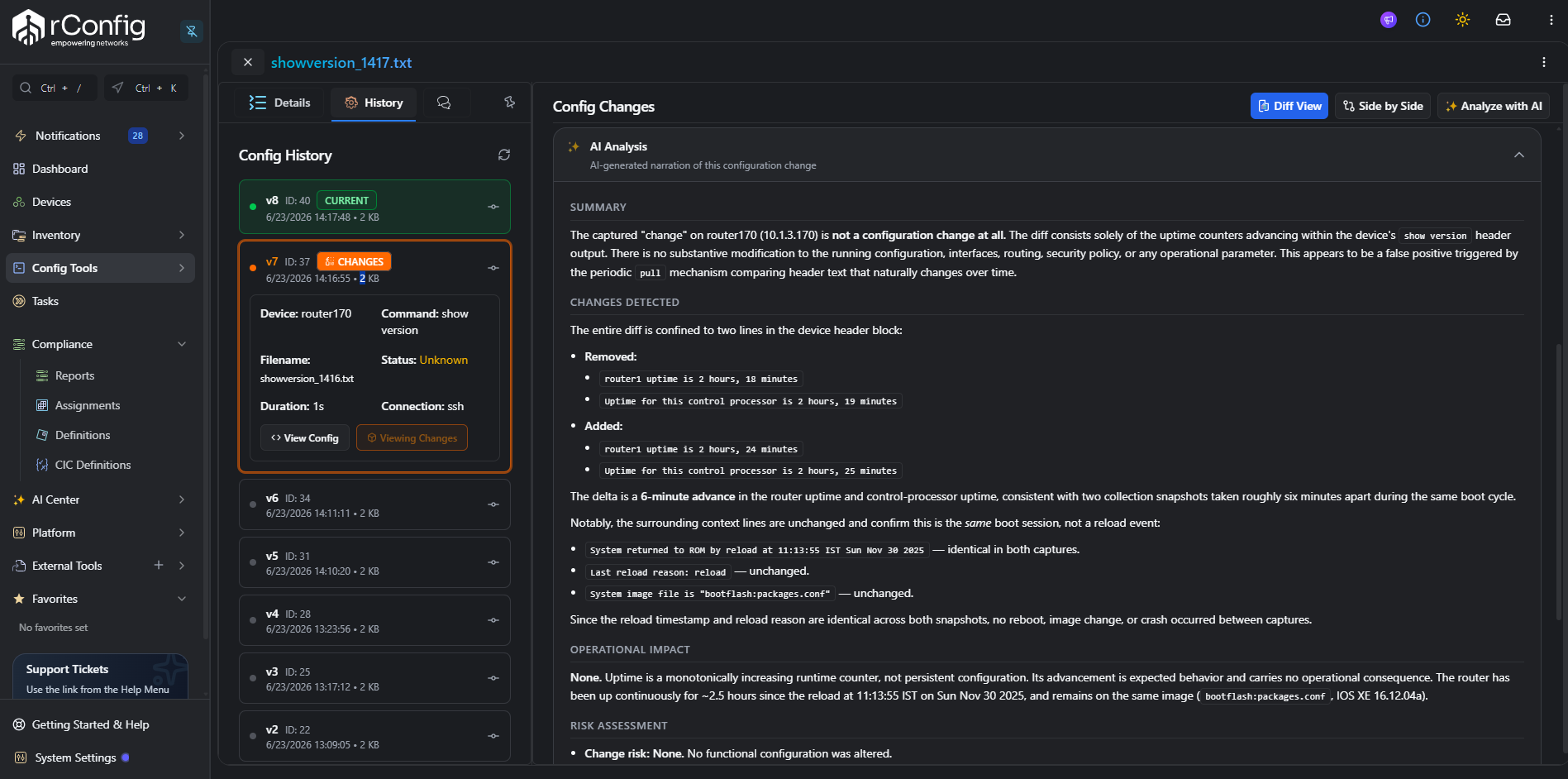The image size is (1568, 779).
Task: Open the announcements megaphone icon
Action: point(1389,20)
